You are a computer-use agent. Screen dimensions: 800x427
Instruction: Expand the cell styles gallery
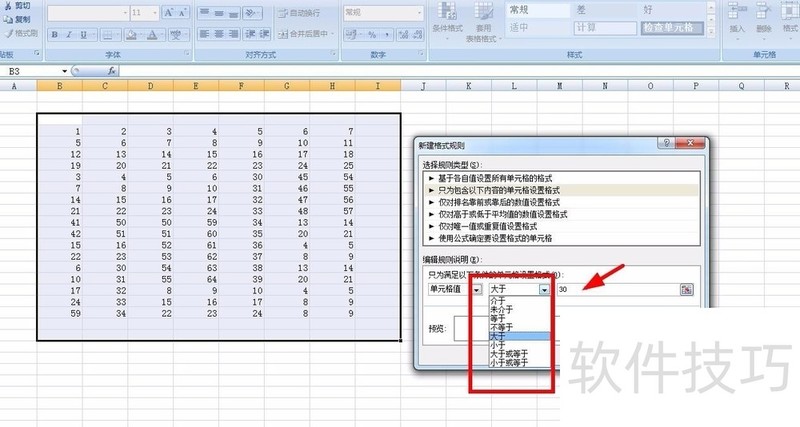click(x=711, y=32)
